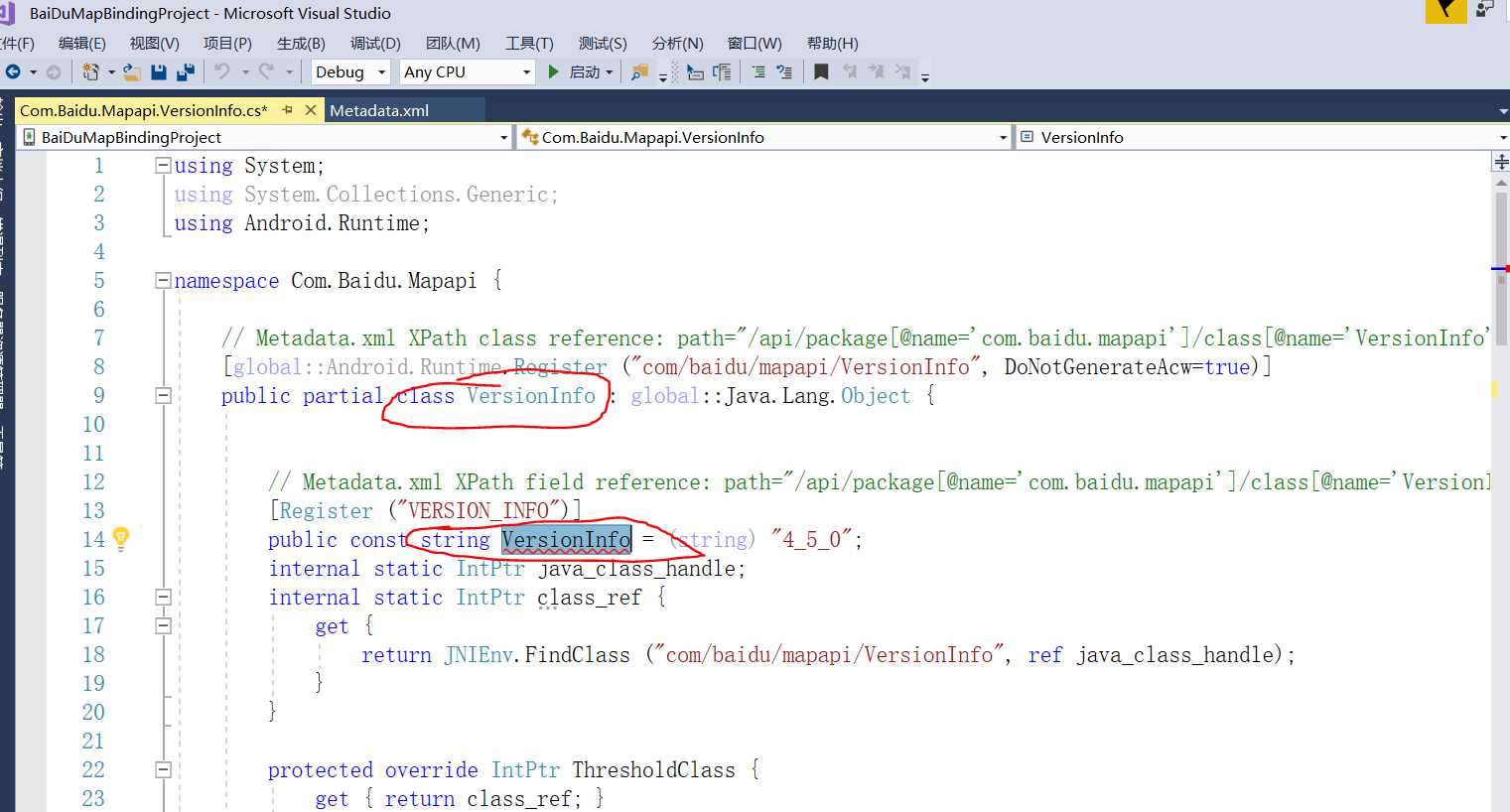Screen dimensions: 1510x812
Task: Collapse the VersionInfo class block at line 9
Action: [163, 396]
